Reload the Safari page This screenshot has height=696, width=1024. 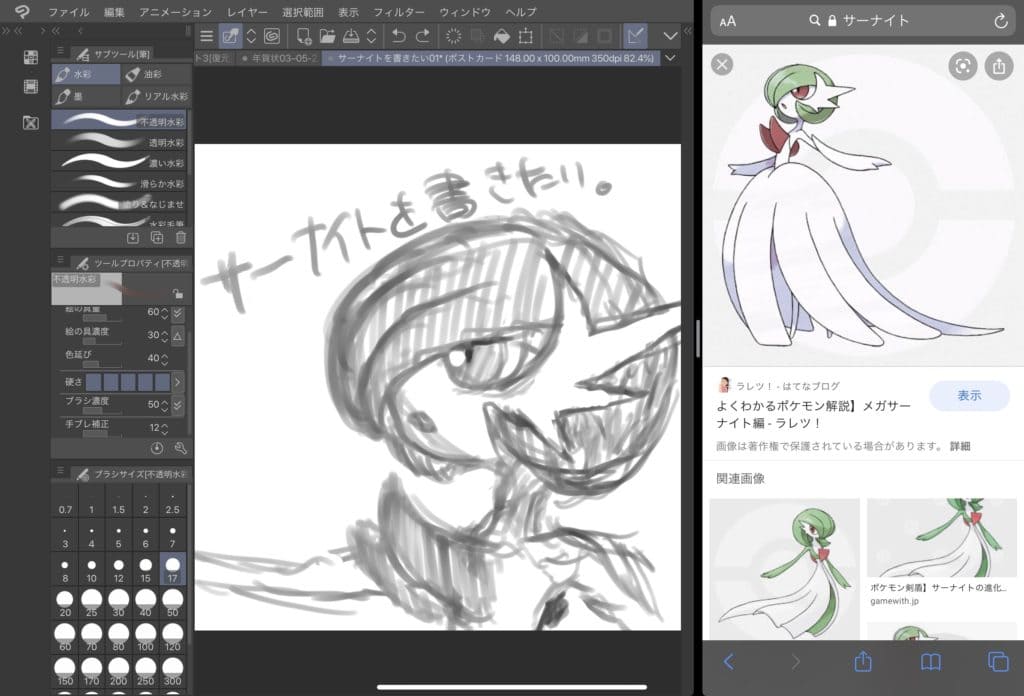click(x=1000, y=22)
